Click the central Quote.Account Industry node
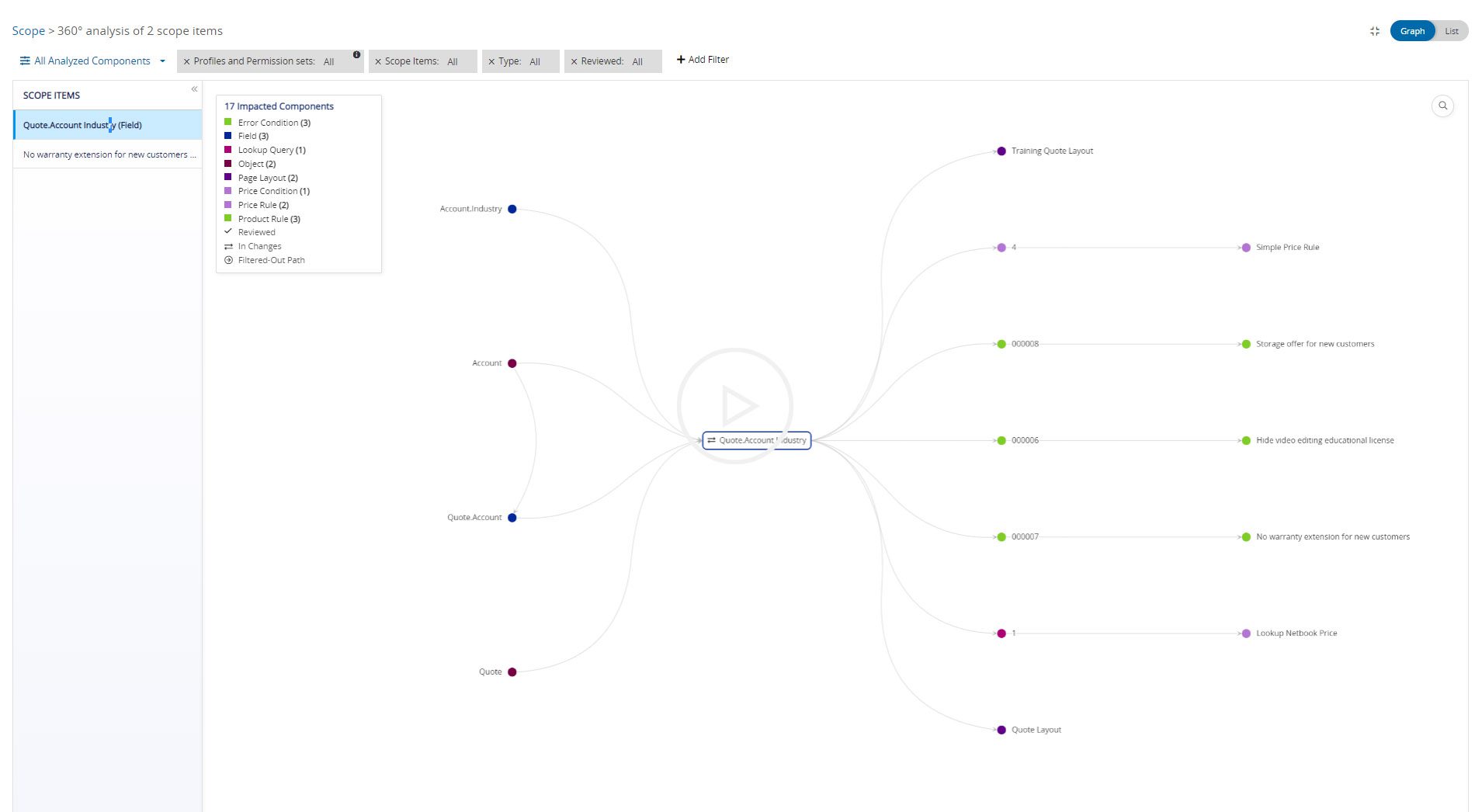The height and width of the screenshot is (812, 1475). coord(757,440)
